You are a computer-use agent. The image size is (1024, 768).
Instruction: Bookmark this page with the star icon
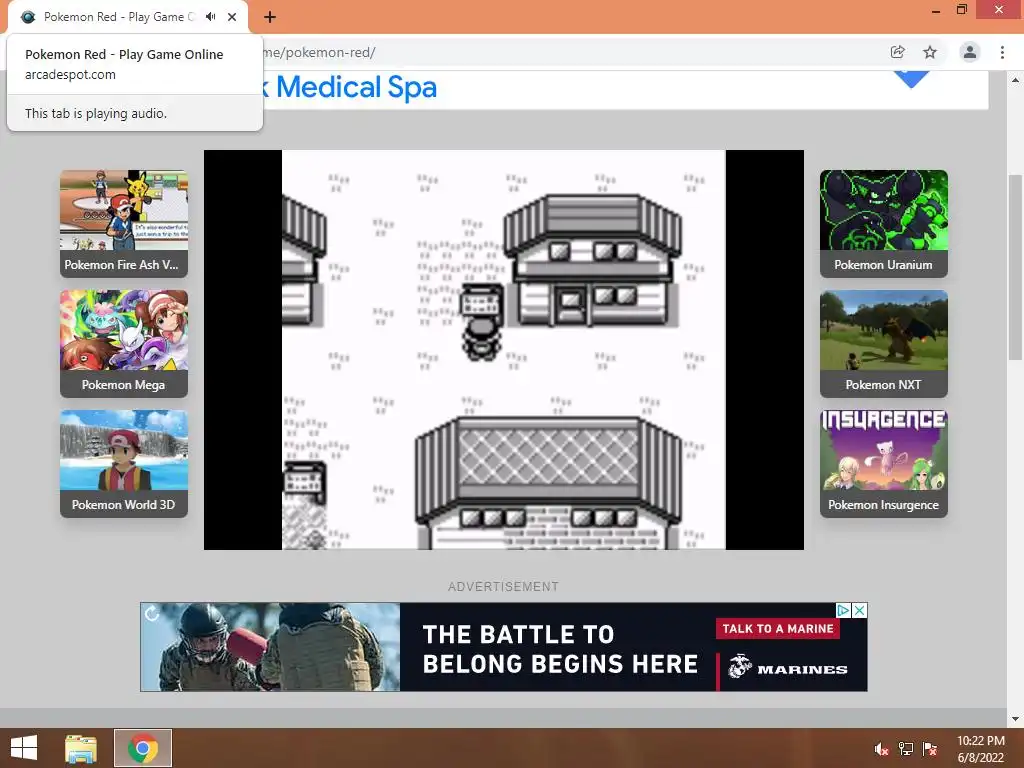[x=930, y=52]
